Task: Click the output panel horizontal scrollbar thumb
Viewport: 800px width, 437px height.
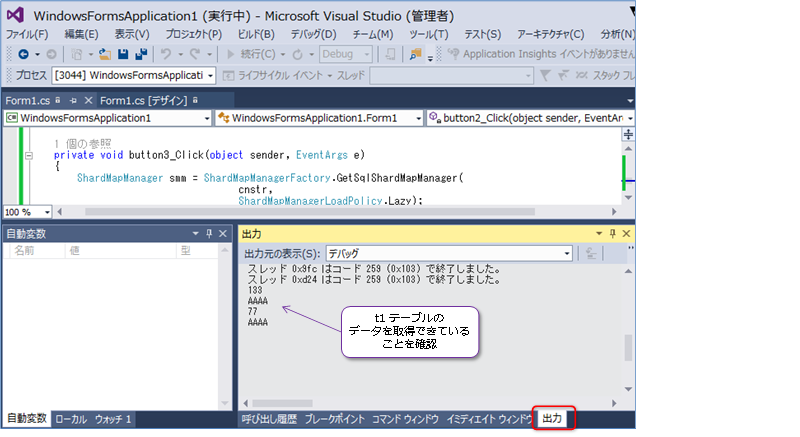Action: 282,403
